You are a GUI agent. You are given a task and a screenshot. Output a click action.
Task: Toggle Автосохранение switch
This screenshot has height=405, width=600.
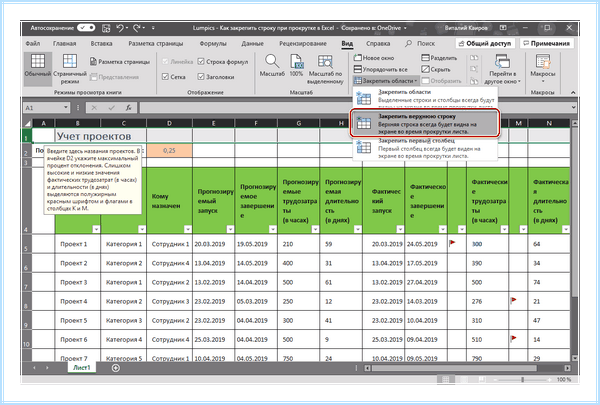click(x=86, y=28)
